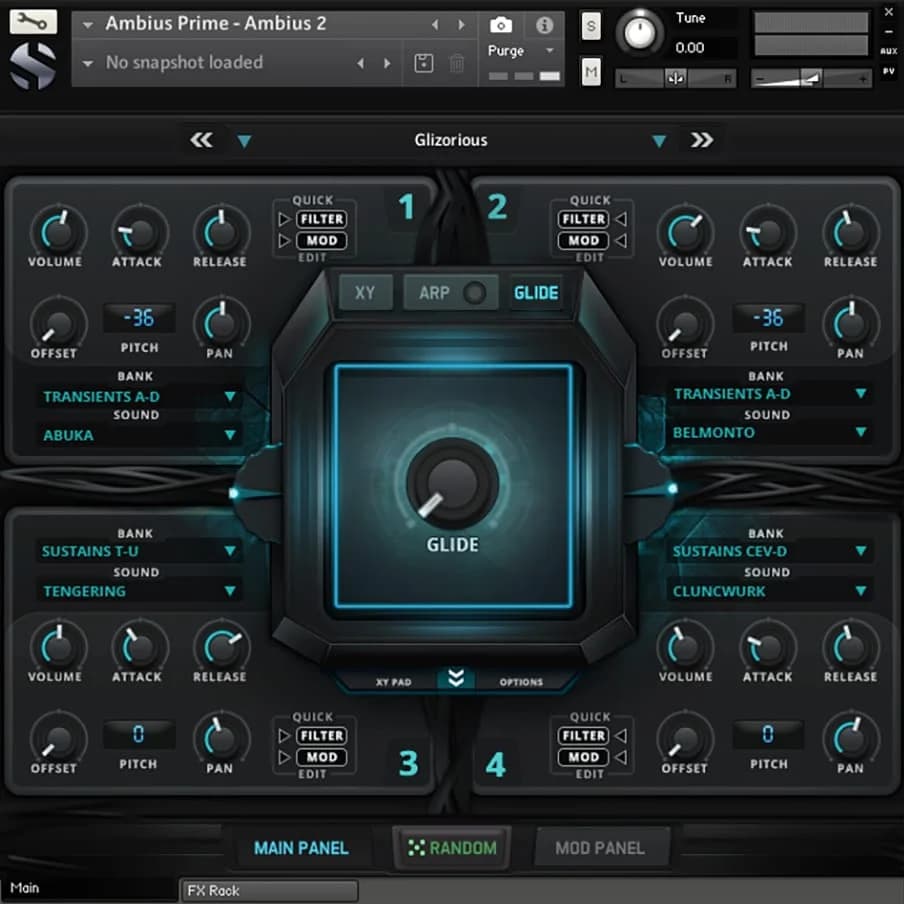The image size is (904, 904).
Task: Click the wrench settings icon
Action: coord(33,21)
